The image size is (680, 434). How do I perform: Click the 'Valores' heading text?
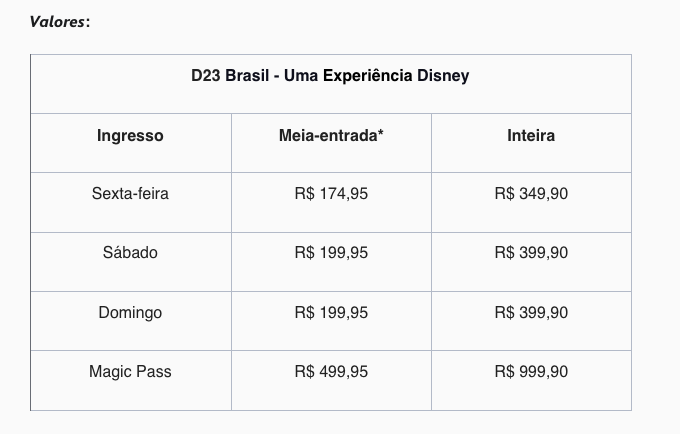[59, 21]
